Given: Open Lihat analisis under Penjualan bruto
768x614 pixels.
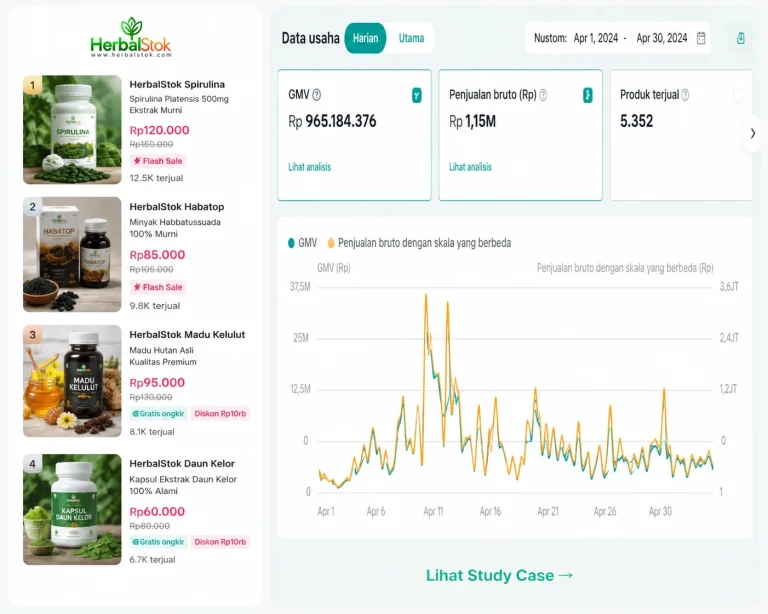Looking at the screenshot, I should [470, 167].
